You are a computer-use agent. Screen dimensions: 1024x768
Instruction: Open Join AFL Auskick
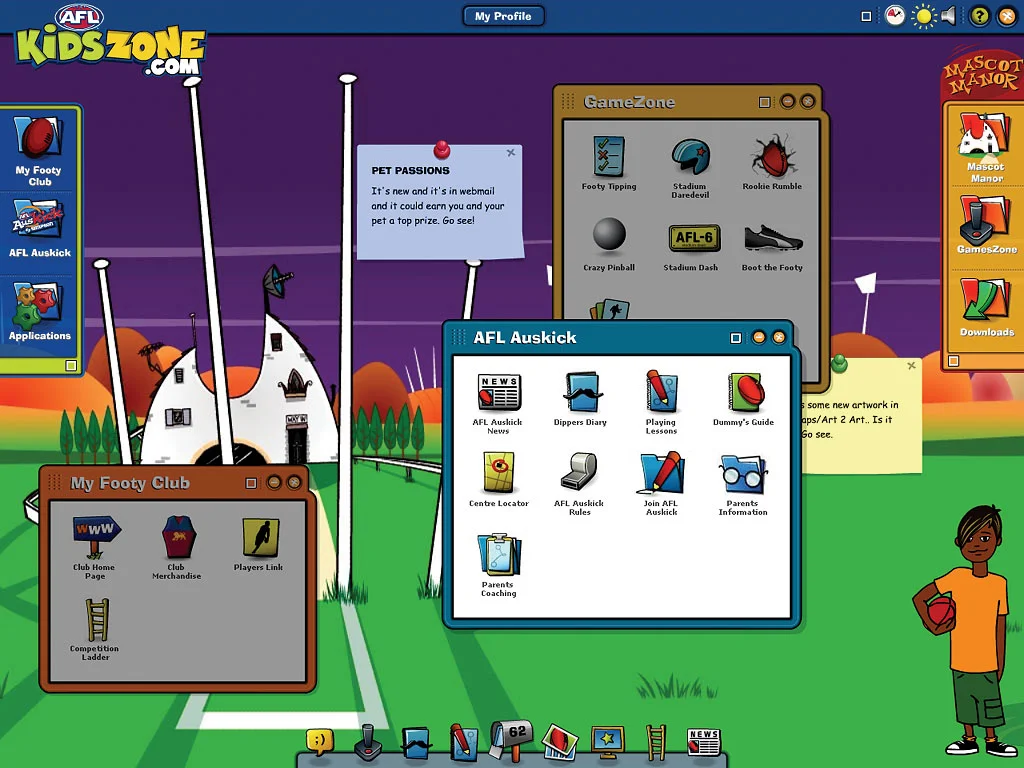tap(662, 484)
